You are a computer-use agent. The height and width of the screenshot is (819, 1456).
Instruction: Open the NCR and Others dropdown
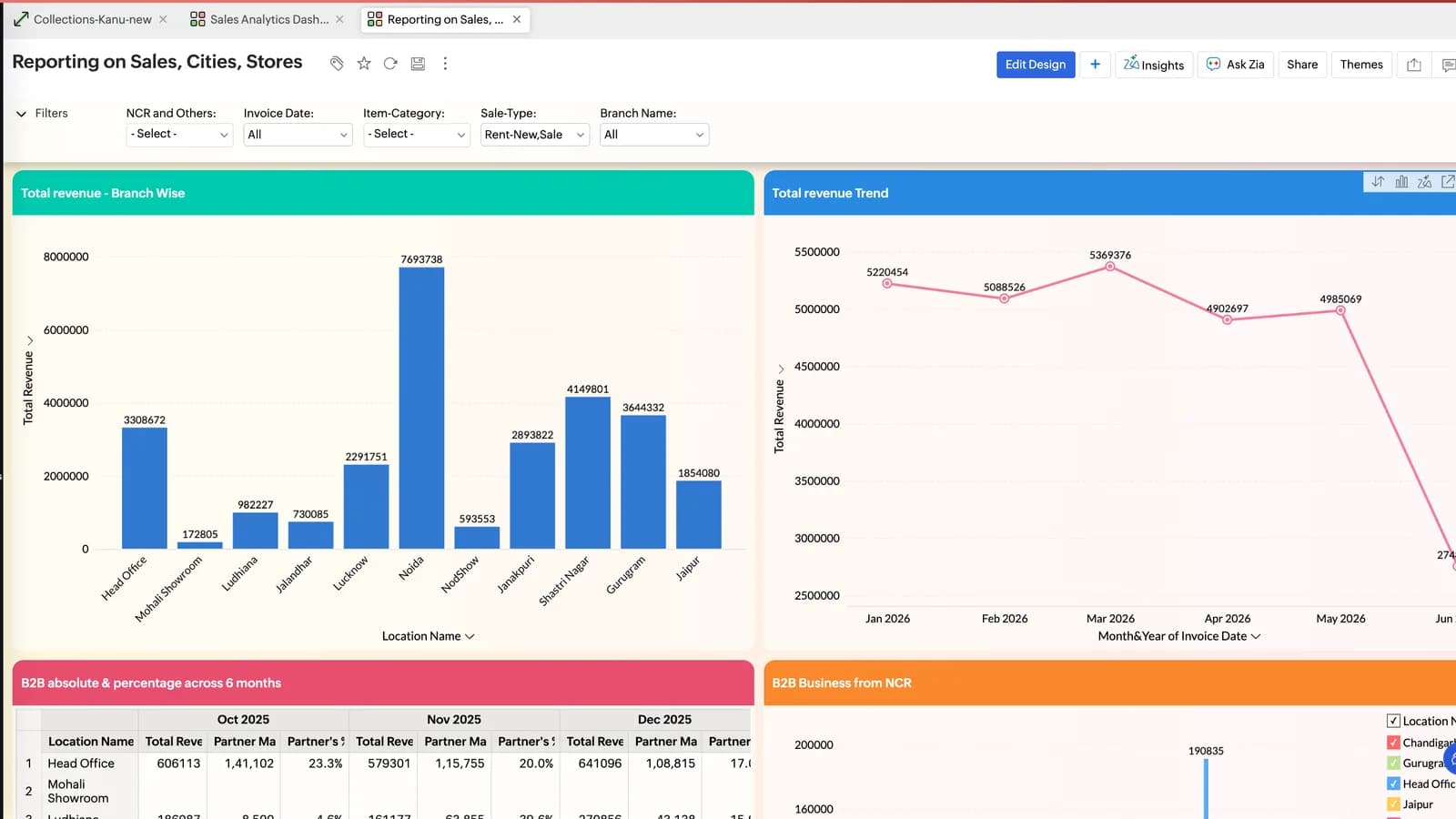point(179,134)
